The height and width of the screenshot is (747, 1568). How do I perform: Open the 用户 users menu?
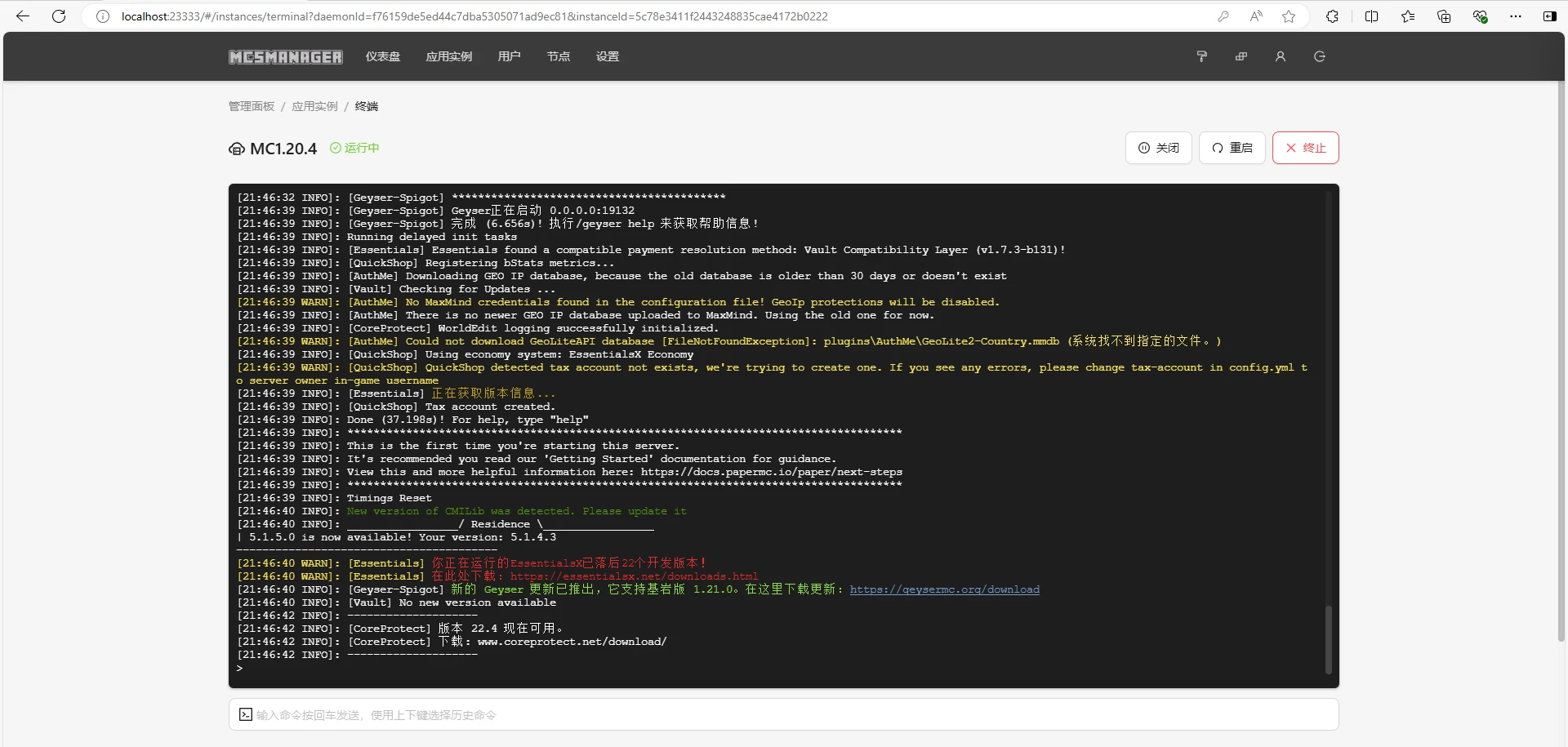(509, 56)
